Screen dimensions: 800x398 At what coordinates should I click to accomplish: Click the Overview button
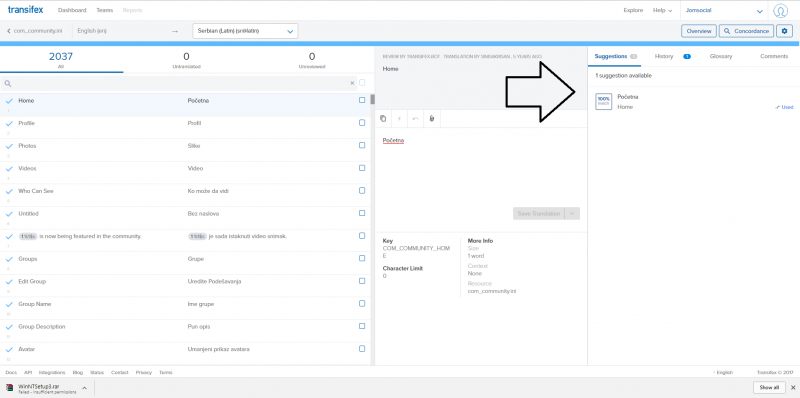coord(699,31)
